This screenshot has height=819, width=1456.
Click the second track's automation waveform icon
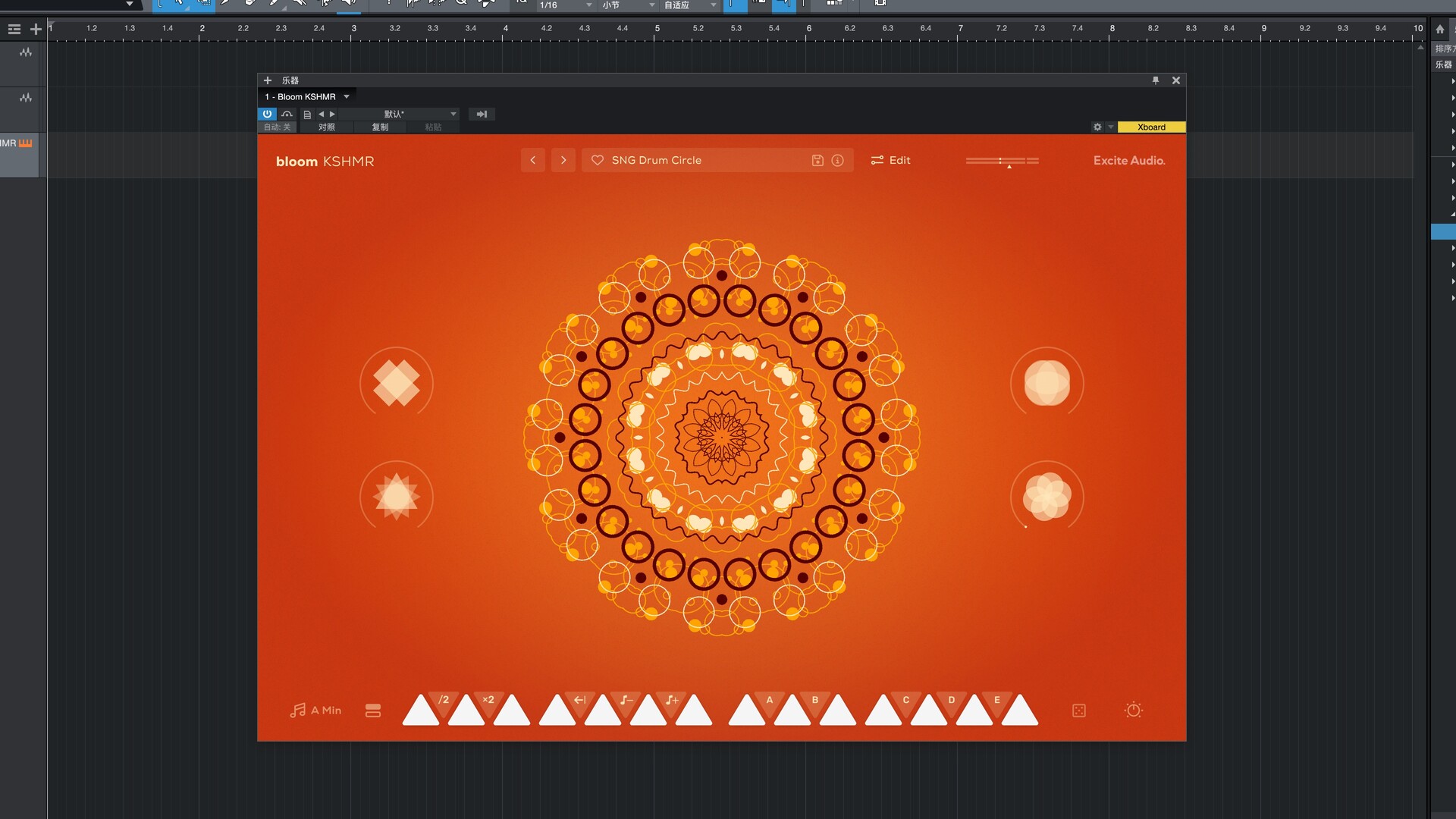click(26, 98)
